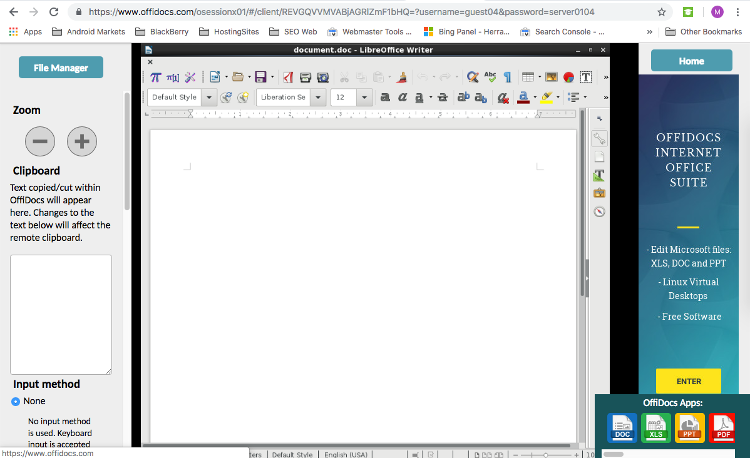
Task: Click the Save document icon
Action: tap(259, 77)
